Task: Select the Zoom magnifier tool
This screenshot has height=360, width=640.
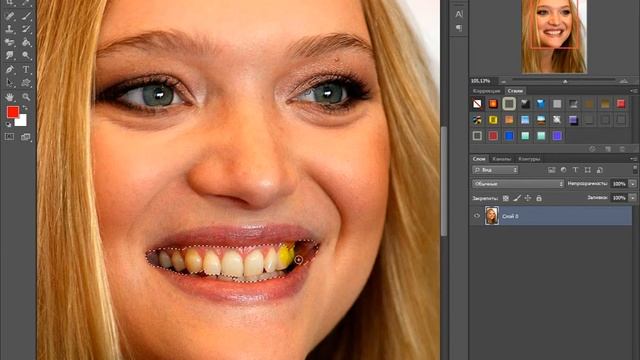Action: (x=26, y=97)
